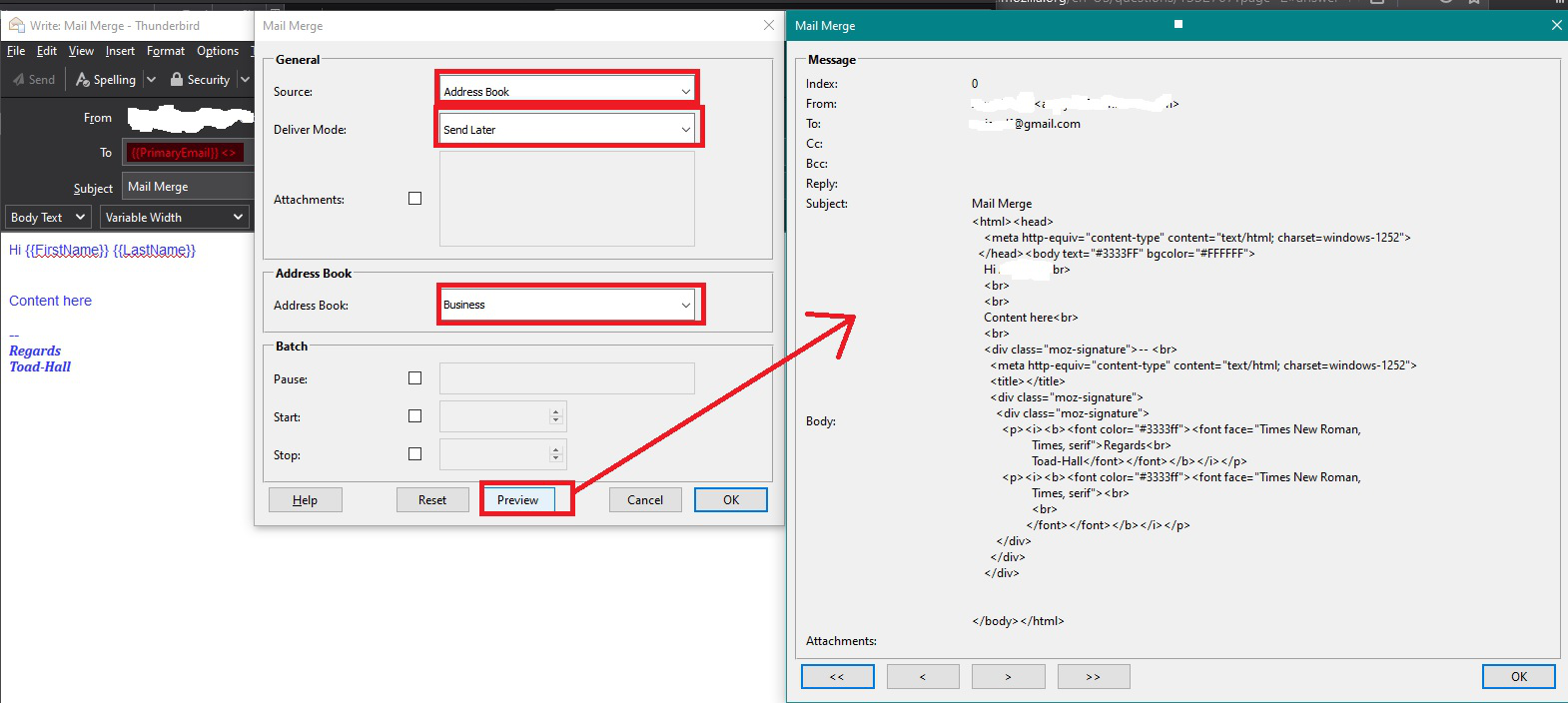Screen dimensions: 1568x703
Task: Open the Format menu
Action: (x=166, y=51)
